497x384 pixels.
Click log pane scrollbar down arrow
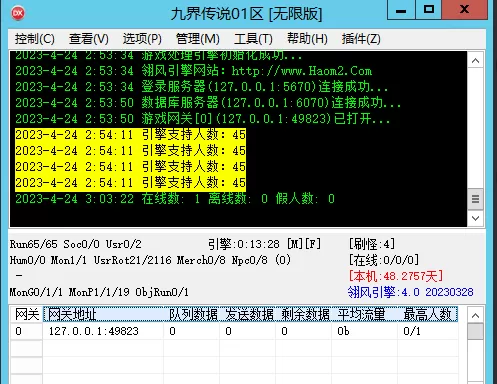point(476,218)
